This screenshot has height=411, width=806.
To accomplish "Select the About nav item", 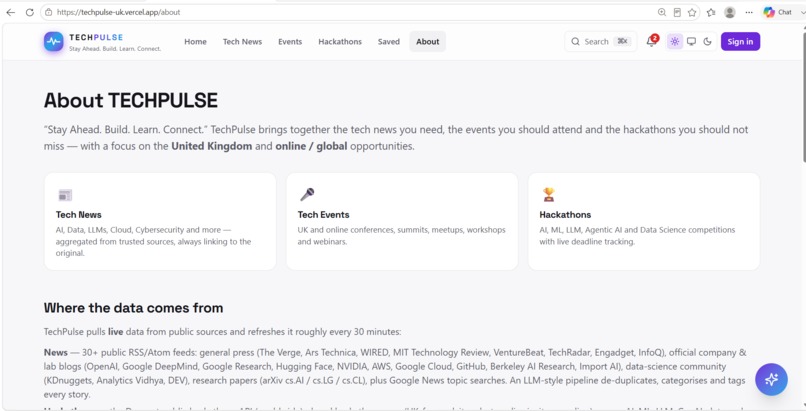I will (428, 42).
